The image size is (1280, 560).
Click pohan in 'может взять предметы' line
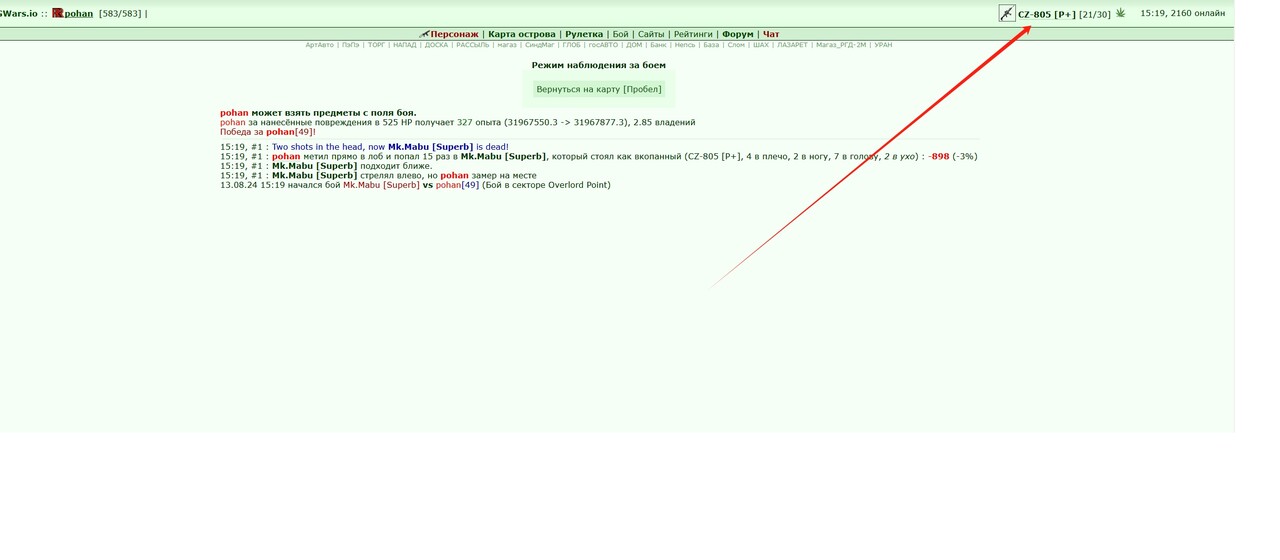point(234,113)
